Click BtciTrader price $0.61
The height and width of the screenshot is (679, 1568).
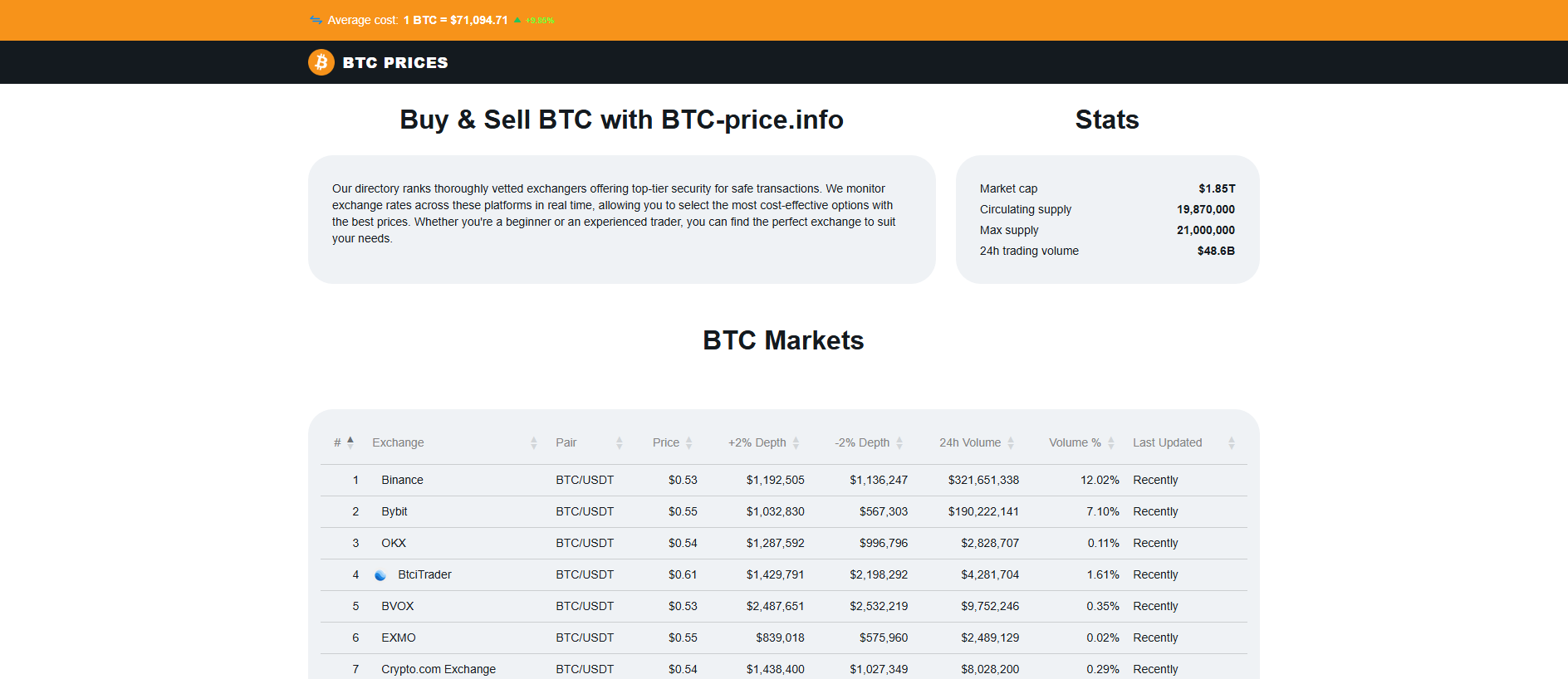[683, 574]
